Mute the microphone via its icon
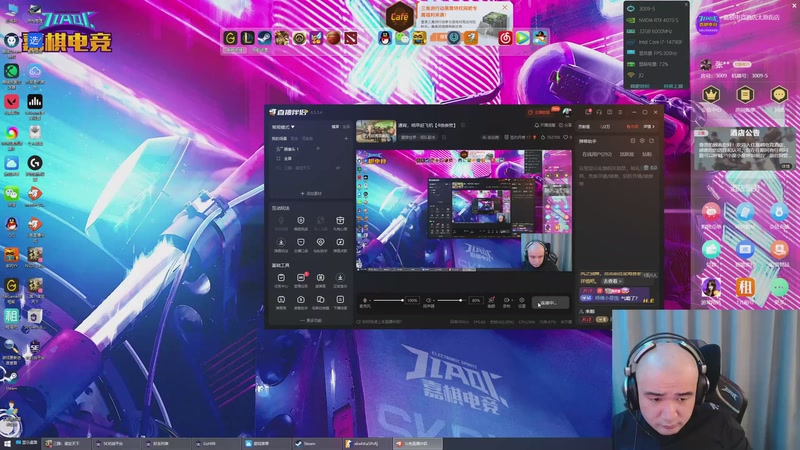The width and height of the screenshot is (800, 450). click(x=364, y=301)
